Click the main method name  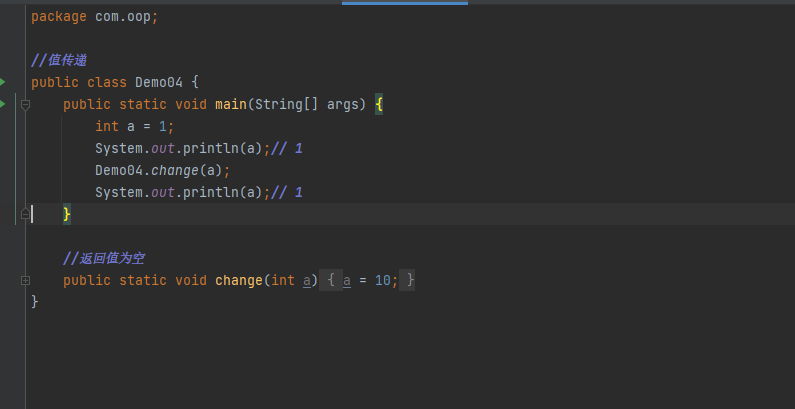tap(231, 104)
